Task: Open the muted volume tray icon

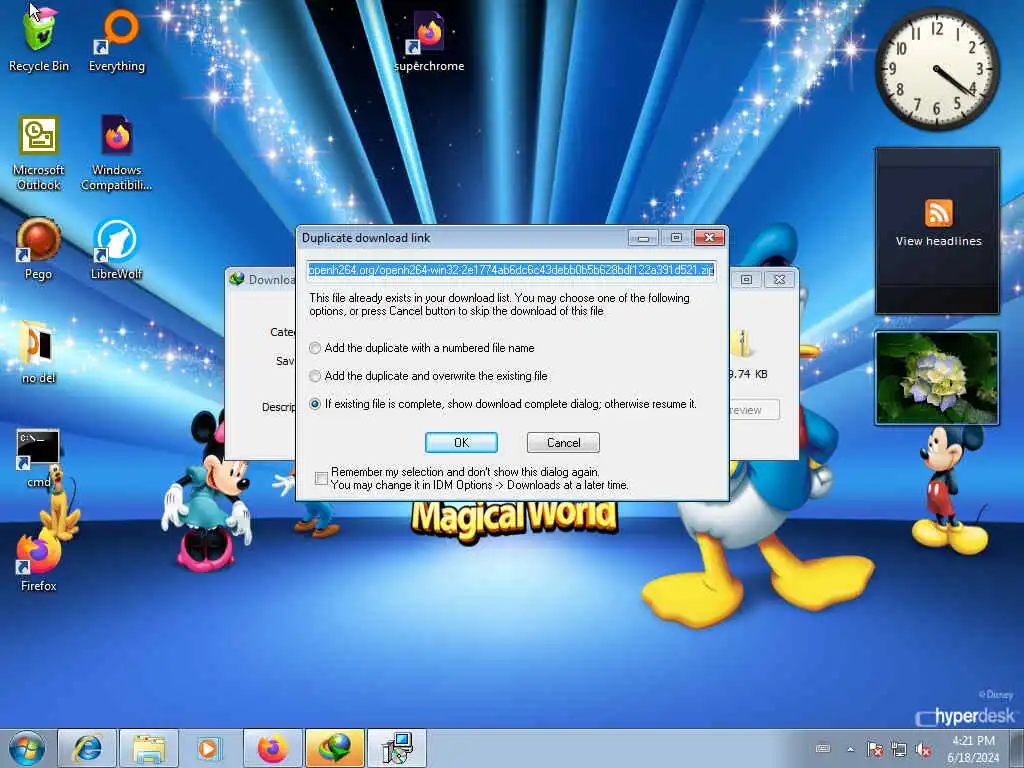Action: coord(923,749)
